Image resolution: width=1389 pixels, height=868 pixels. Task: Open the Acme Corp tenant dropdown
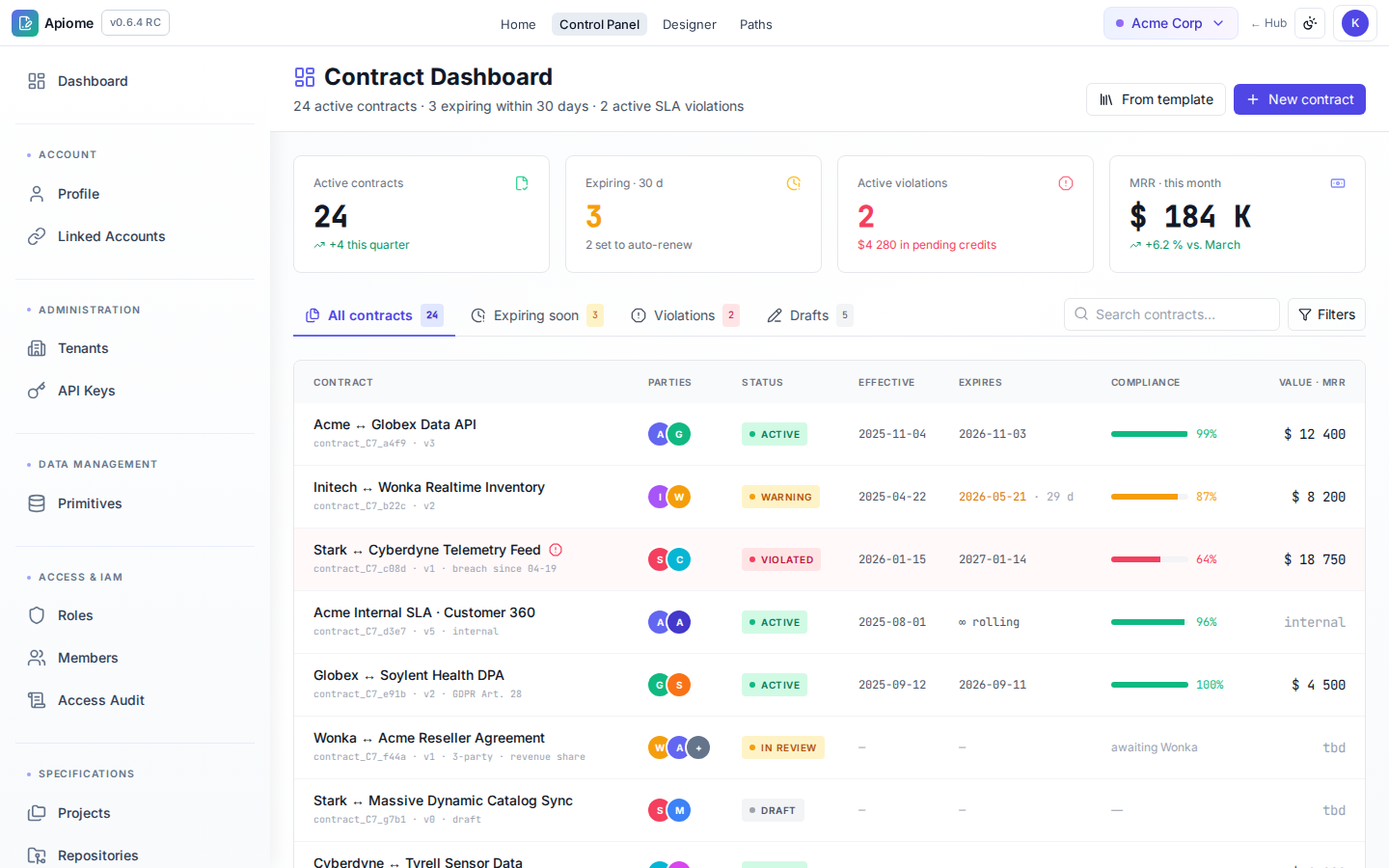click(x=1171, y=23)
